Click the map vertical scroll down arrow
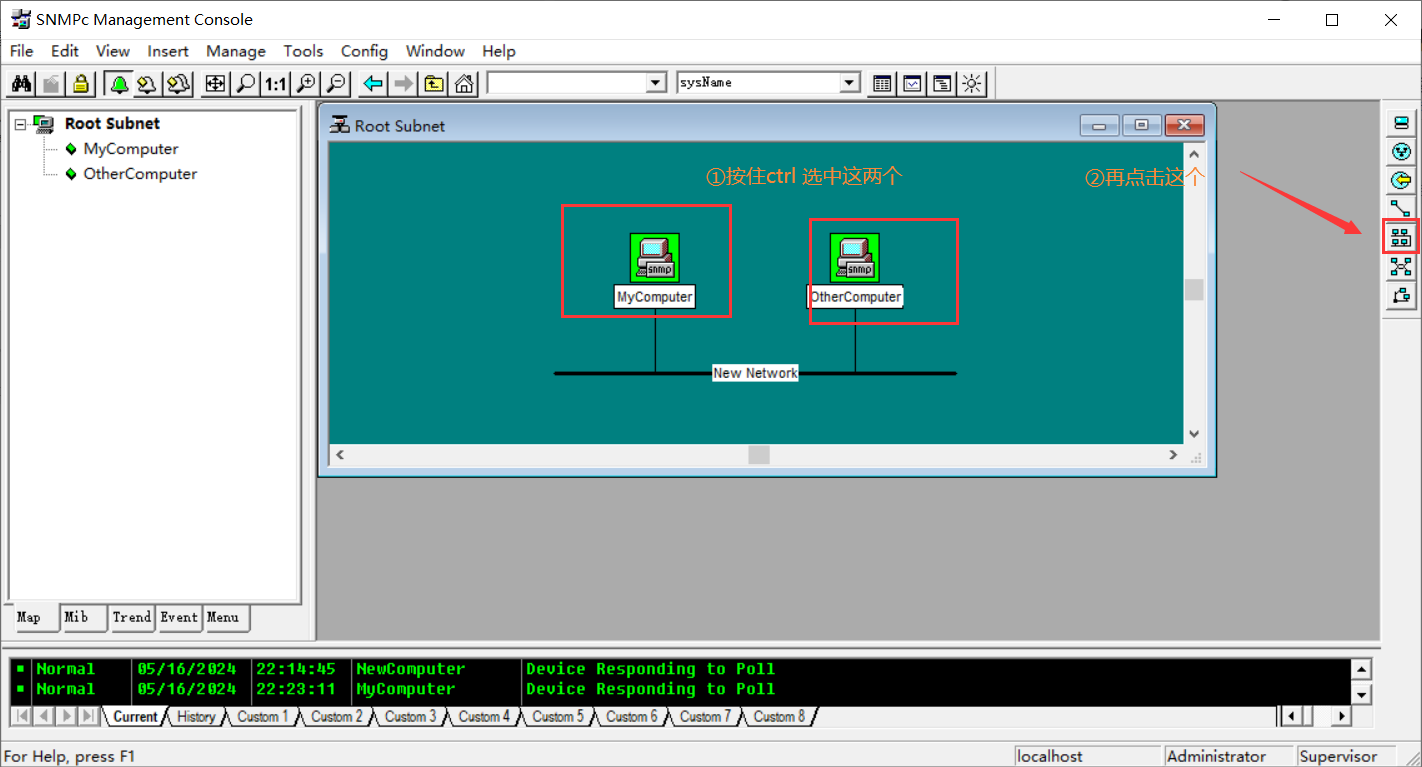Viewport: 1422px width, 767px height. coord(1193,434)
